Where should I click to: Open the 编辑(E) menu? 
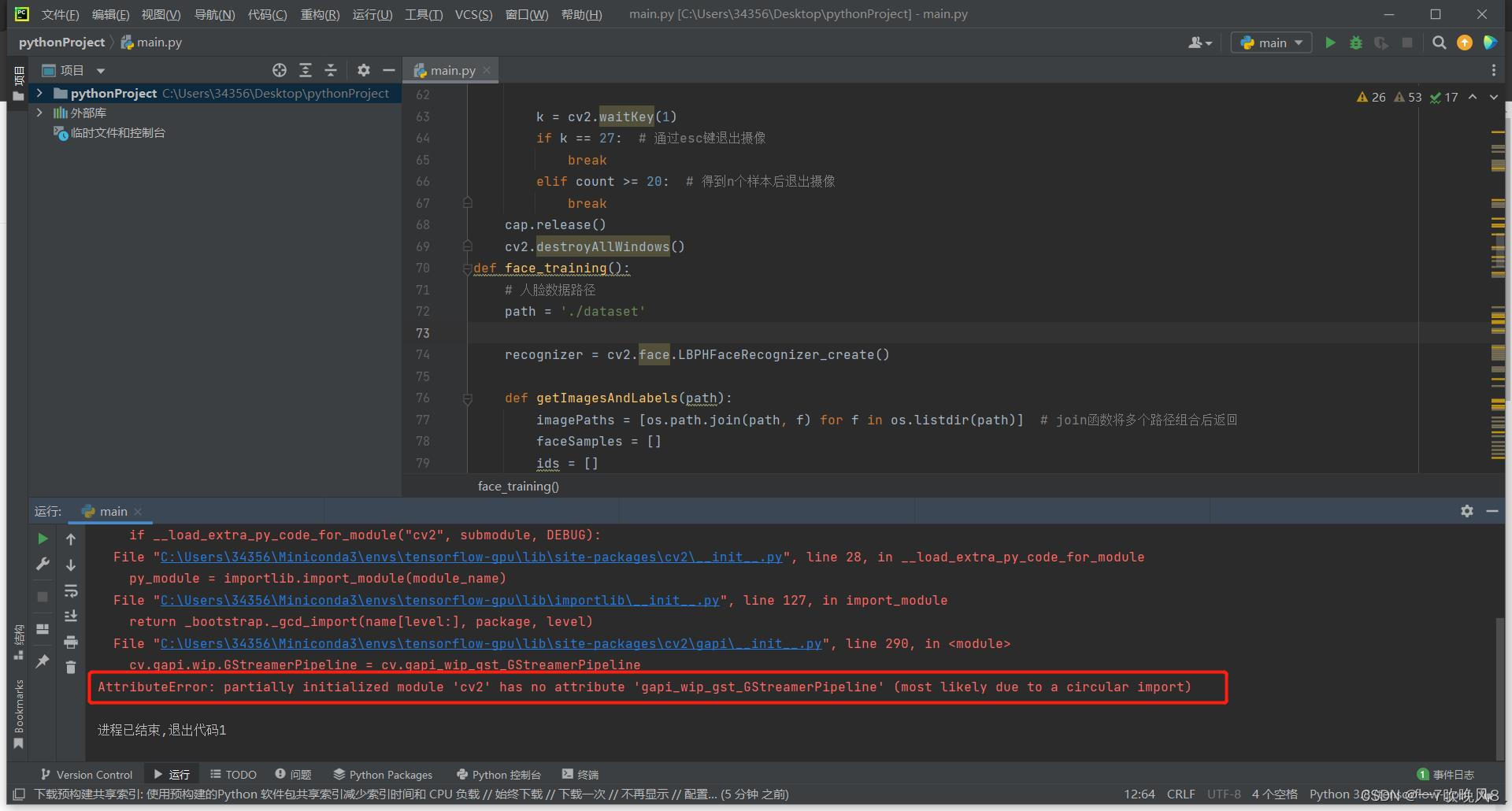pos(110,14)
